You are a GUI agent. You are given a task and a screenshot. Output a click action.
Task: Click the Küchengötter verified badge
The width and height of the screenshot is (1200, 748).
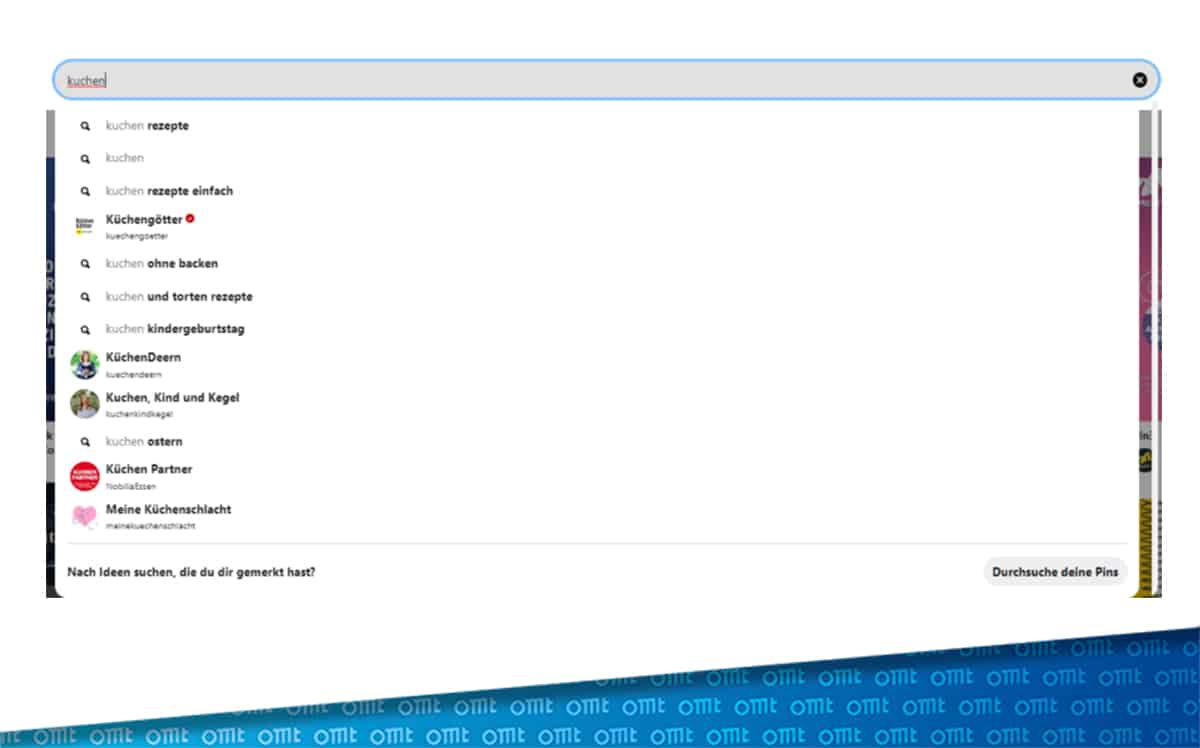pyautogui.click(x=190, y=219)
